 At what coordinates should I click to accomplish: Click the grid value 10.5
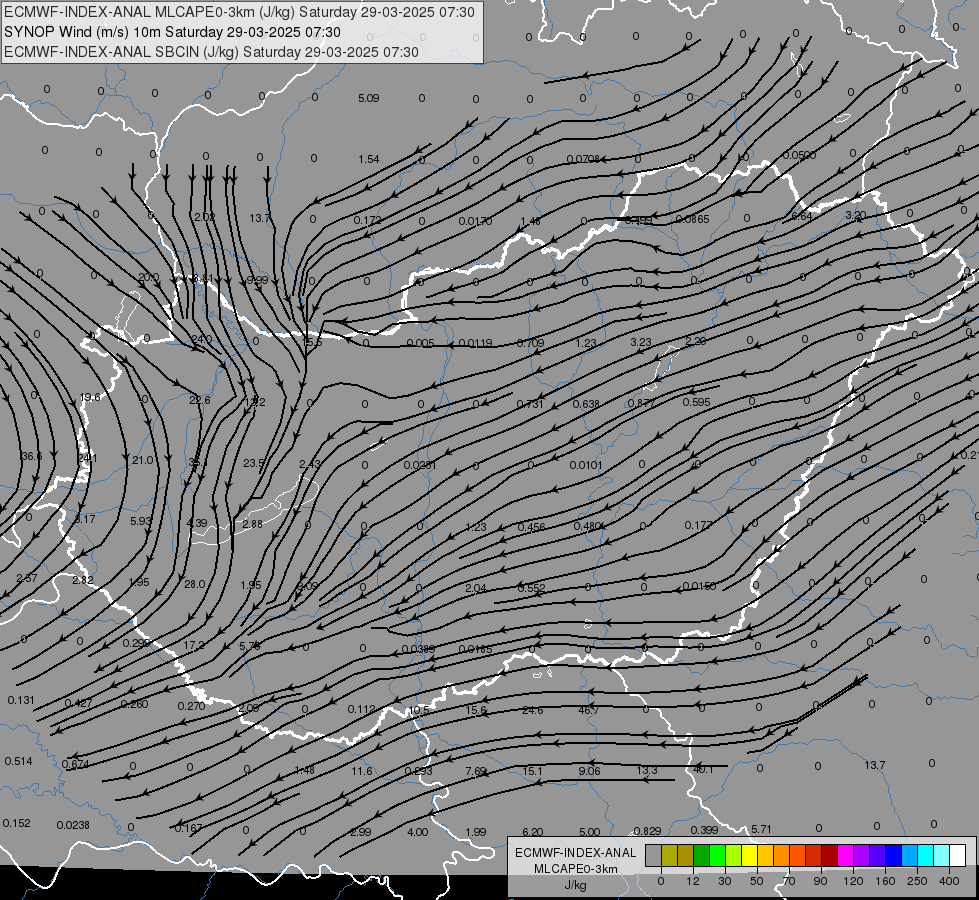pyautogui.click(x=419, y=710)
